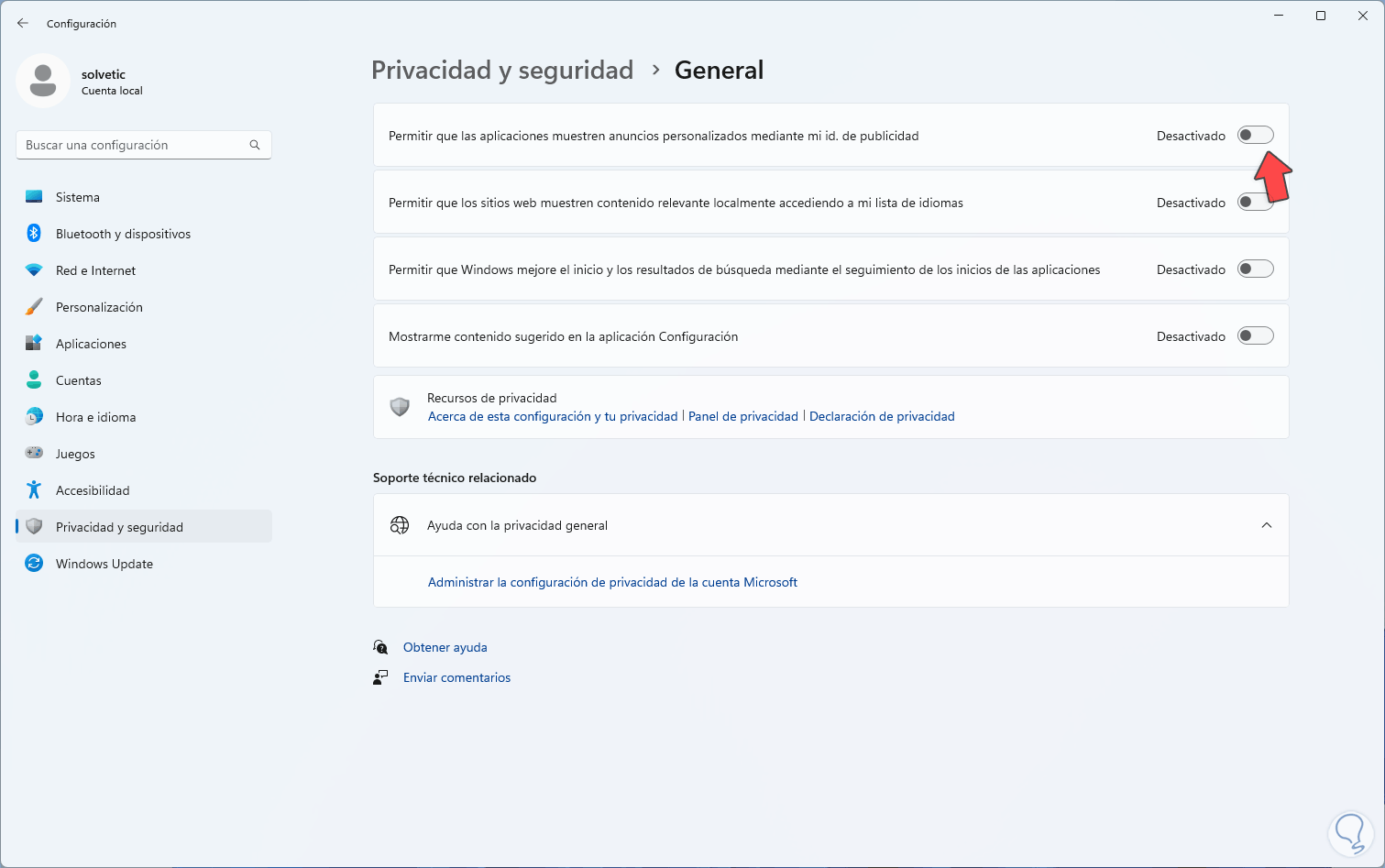Open the Aplicaciones sidebar icon
1385x868 pixels.
(x=34, y=344)
